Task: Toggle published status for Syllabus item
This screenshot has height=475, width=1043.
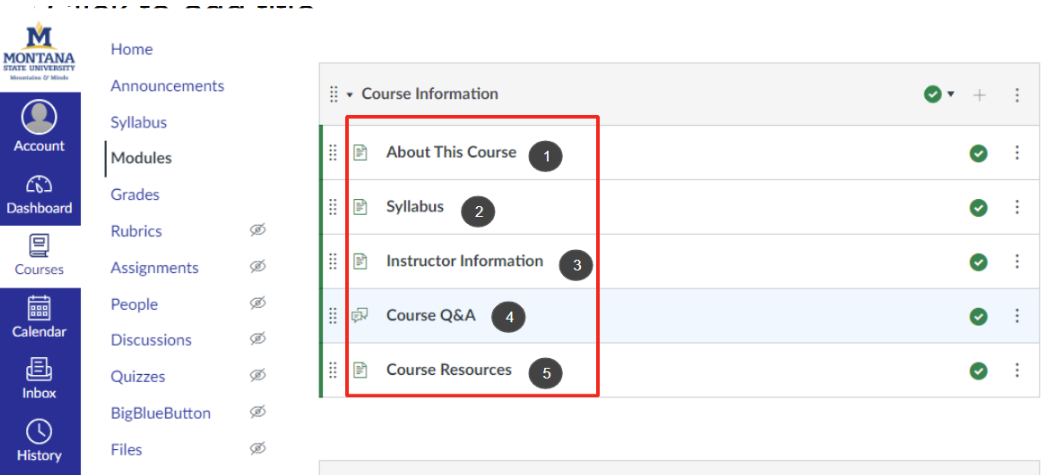Action: (x=978, y=207)
